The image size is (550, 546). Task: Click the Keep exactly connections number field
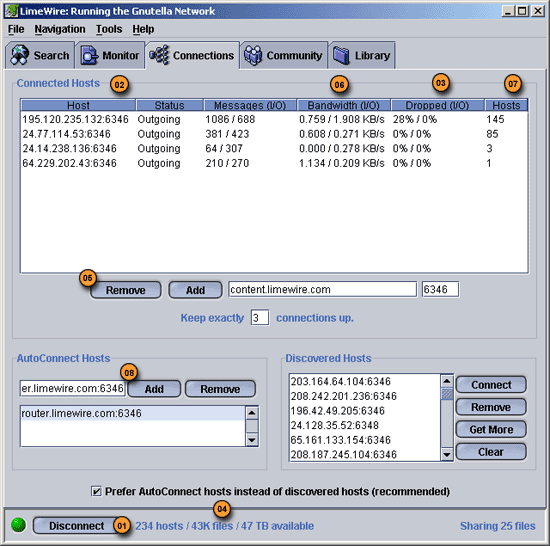click(x=260, y=318)
